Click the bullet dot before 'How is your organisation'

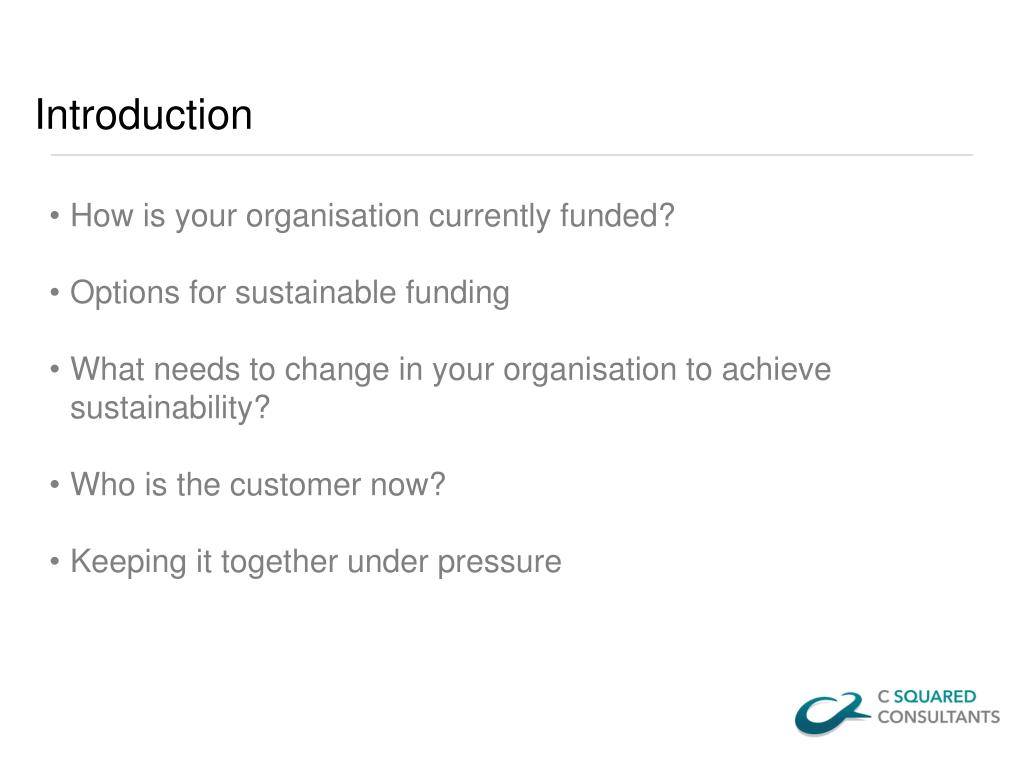55,216
